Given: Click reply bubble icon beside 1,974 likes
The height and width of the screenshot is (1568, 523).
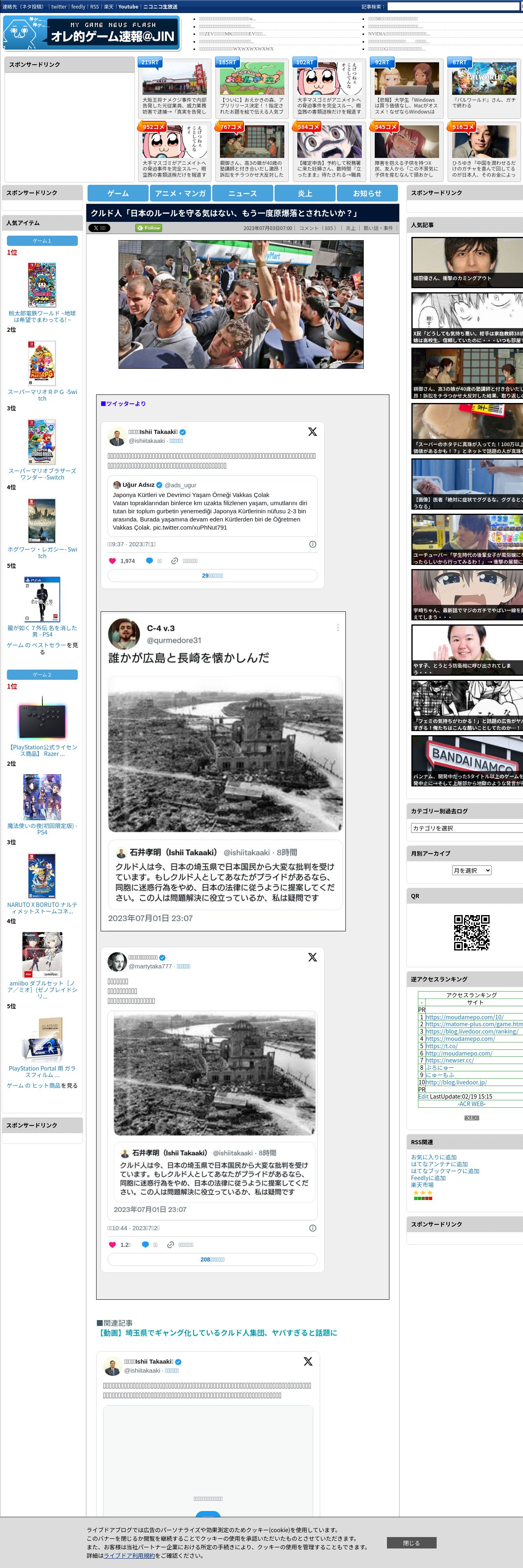Looking at the screenshot, I should pyautogui.click(x=149, y=561).
